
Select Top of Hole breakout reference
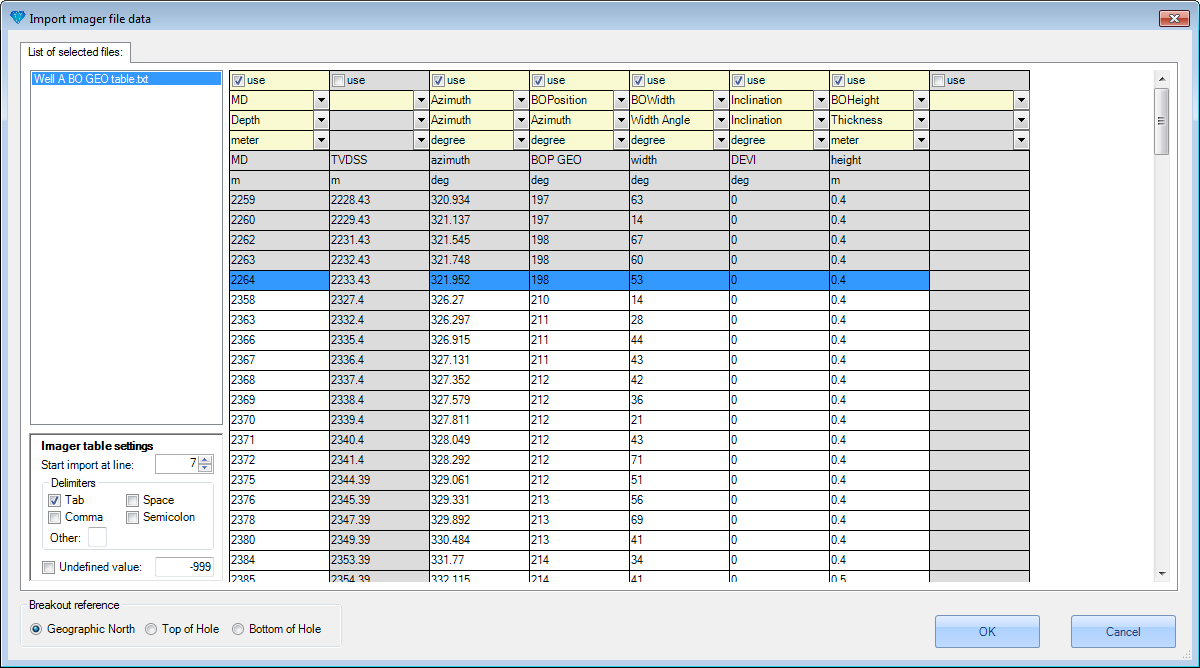pyautogui.click(x=152, y=629)
